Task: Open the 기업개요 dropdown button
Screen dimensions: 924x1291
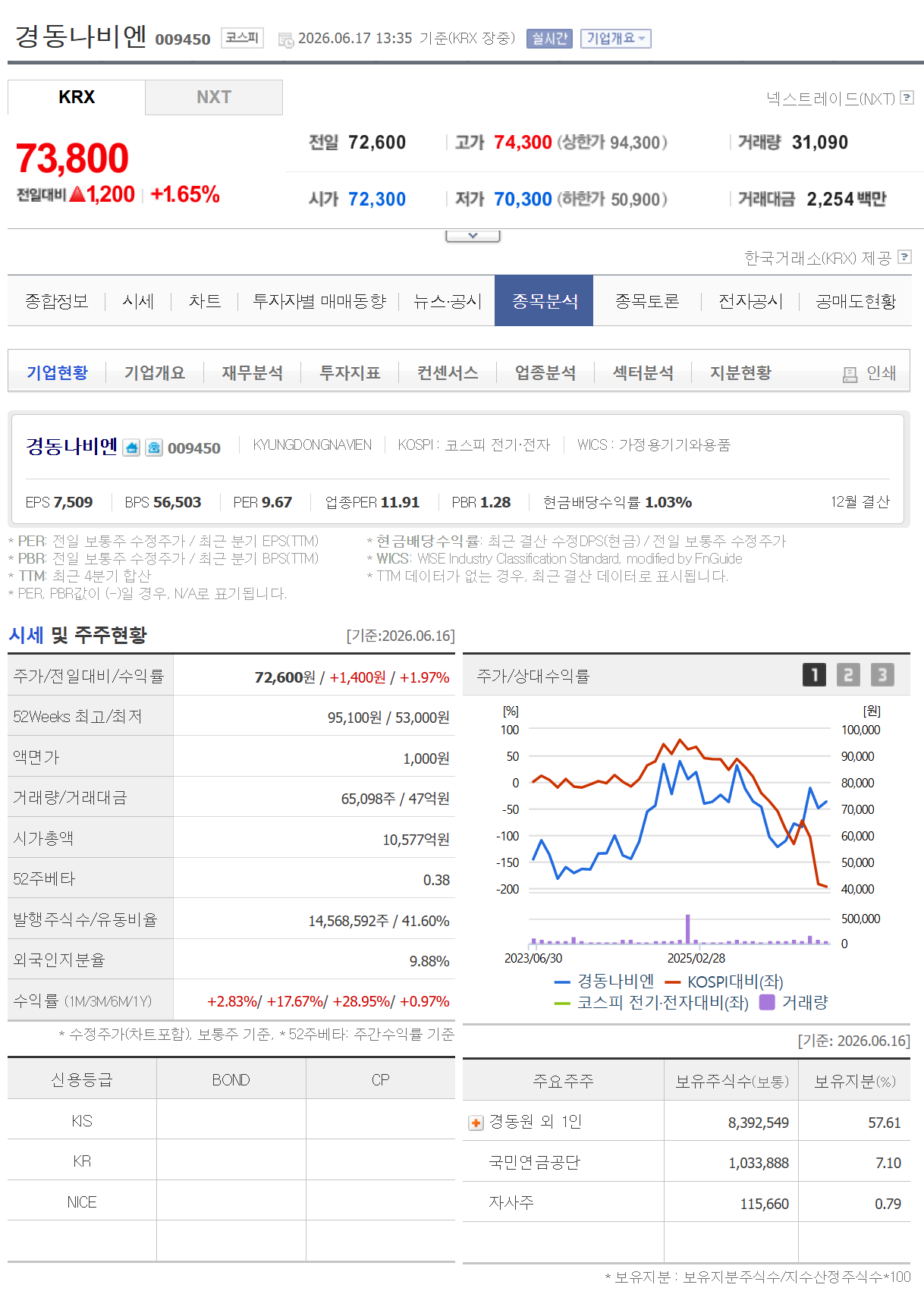Action: click(x=616, y=39)
